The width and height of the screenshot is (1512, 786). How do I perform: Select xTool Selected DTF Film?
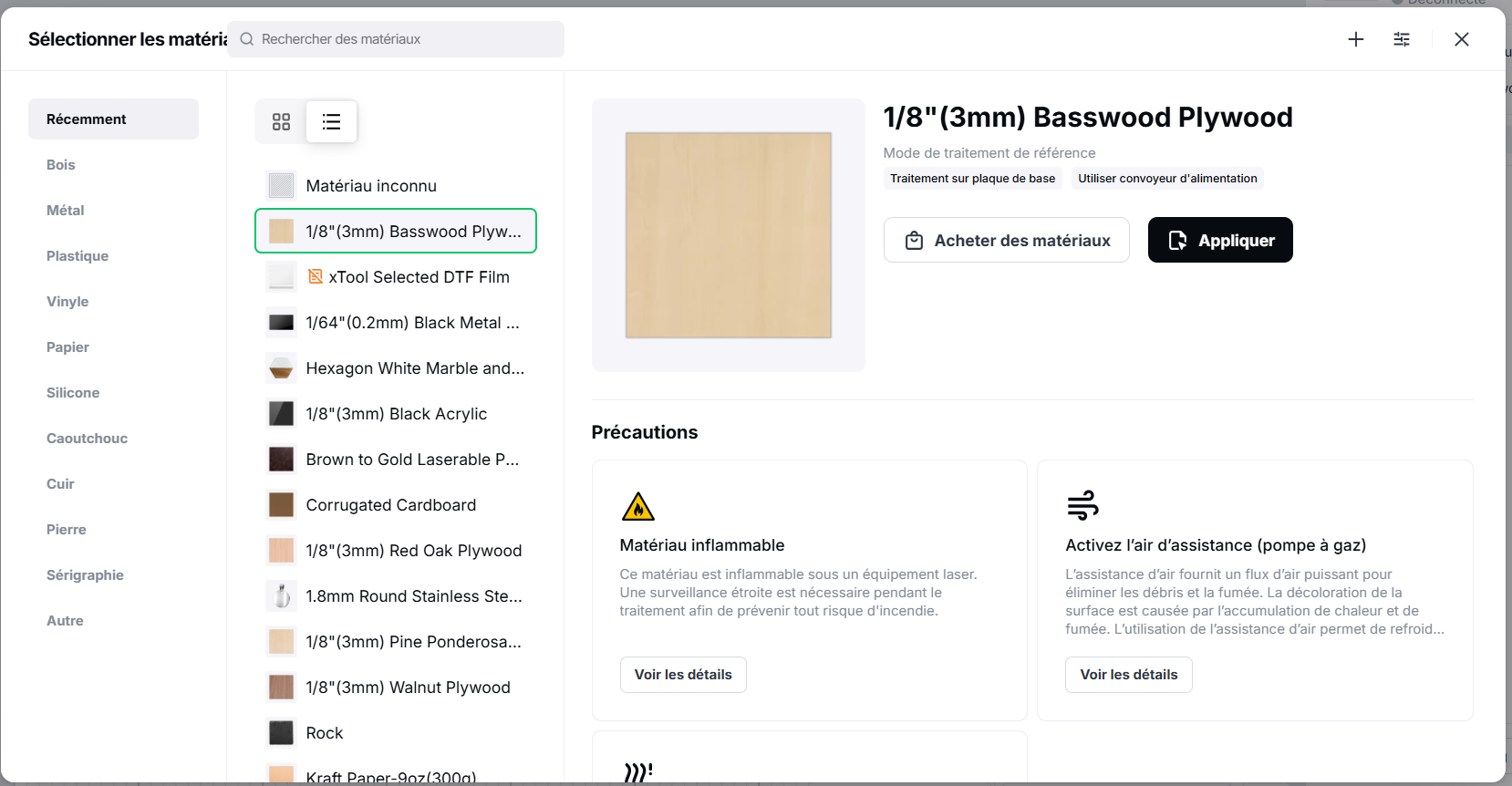coord(419,277)
